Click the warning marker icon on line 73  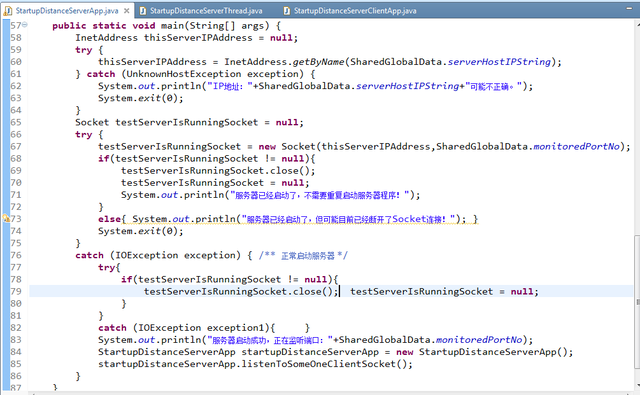(x=6, y=219)
